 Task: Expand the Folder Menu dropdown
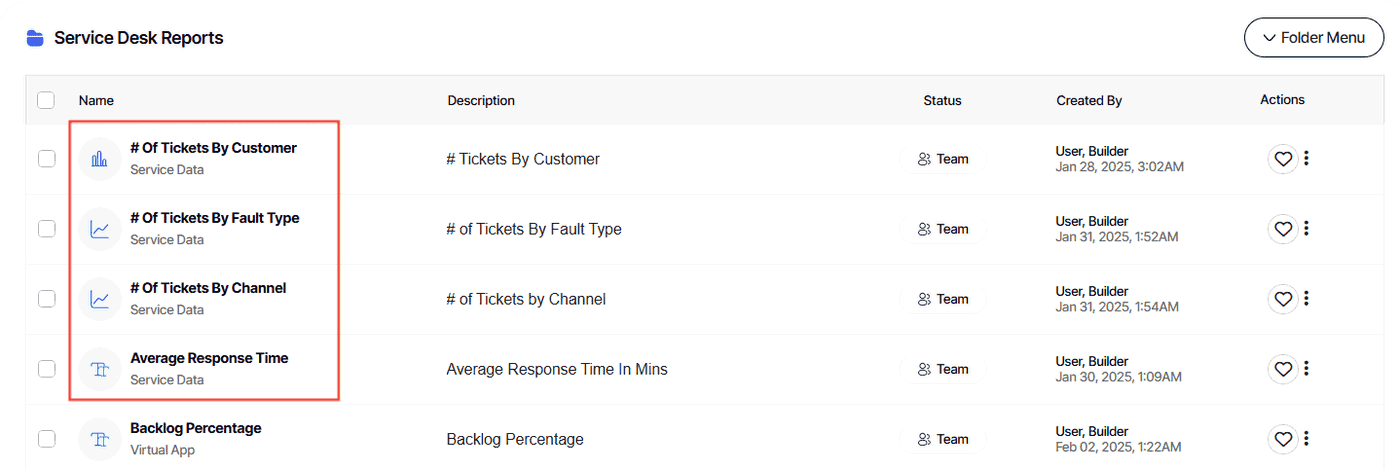tap(1314, 38)
